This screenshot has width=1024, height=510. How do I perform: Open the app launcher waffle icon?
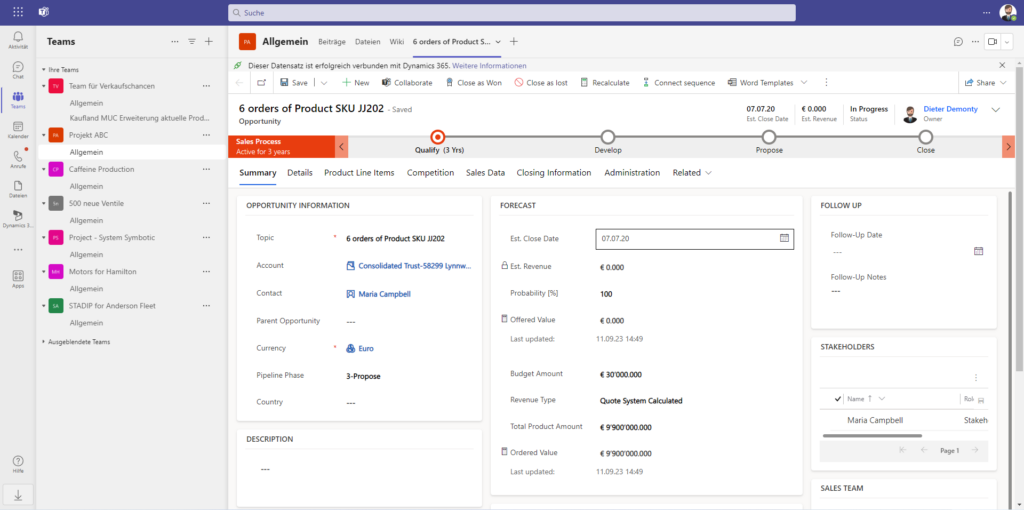click(18, 12)
